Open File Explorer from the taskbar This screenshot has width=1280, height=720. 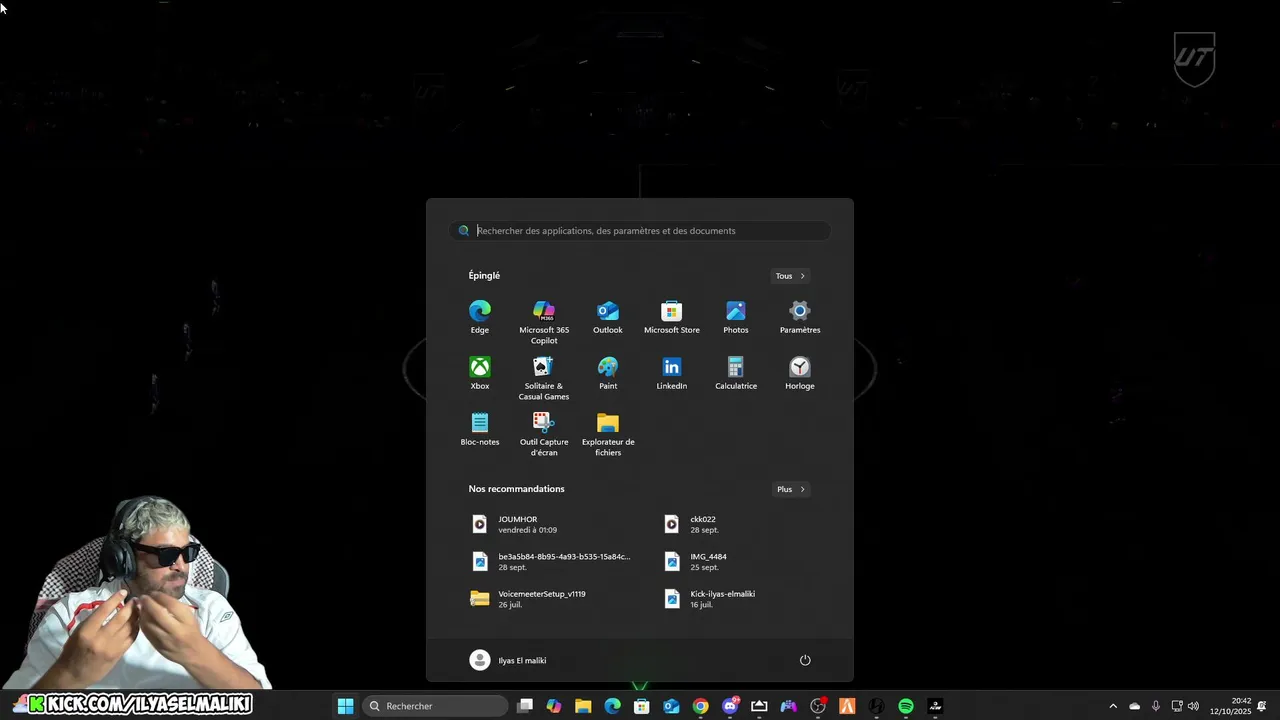(583, 706)
